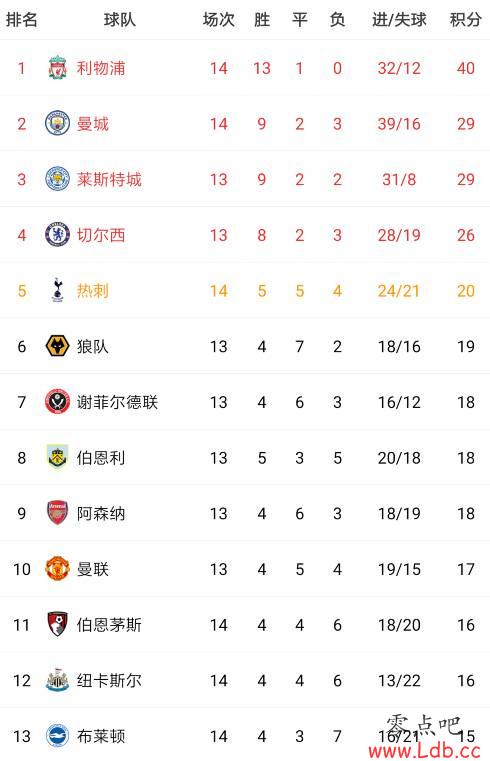Click the Manchester United crest

pos(57,569)
